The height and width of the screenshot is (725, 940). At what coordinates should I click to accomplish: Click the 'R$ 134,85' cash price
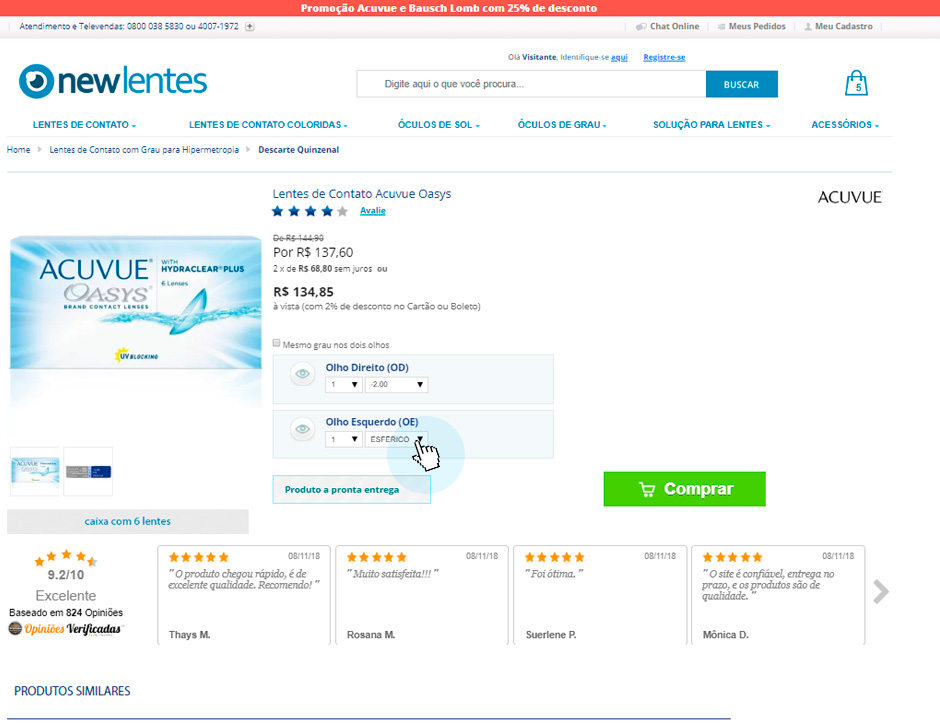click(303, 292)
